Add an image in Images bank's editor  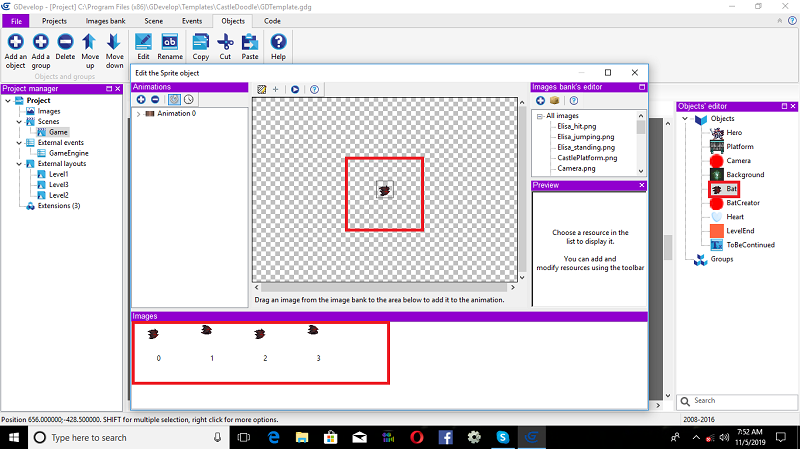pyautogui.click(x=540, y=101)
